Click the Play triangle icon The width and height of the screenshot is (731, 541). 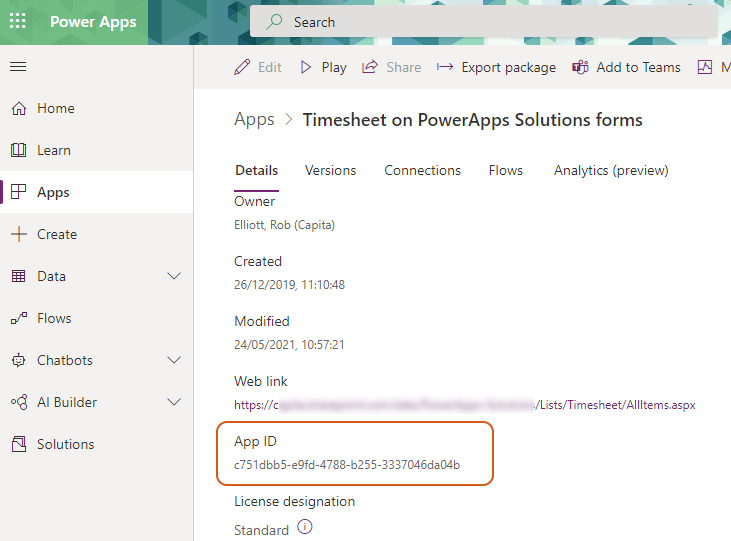pyautogui.click(x=306, y=67)
